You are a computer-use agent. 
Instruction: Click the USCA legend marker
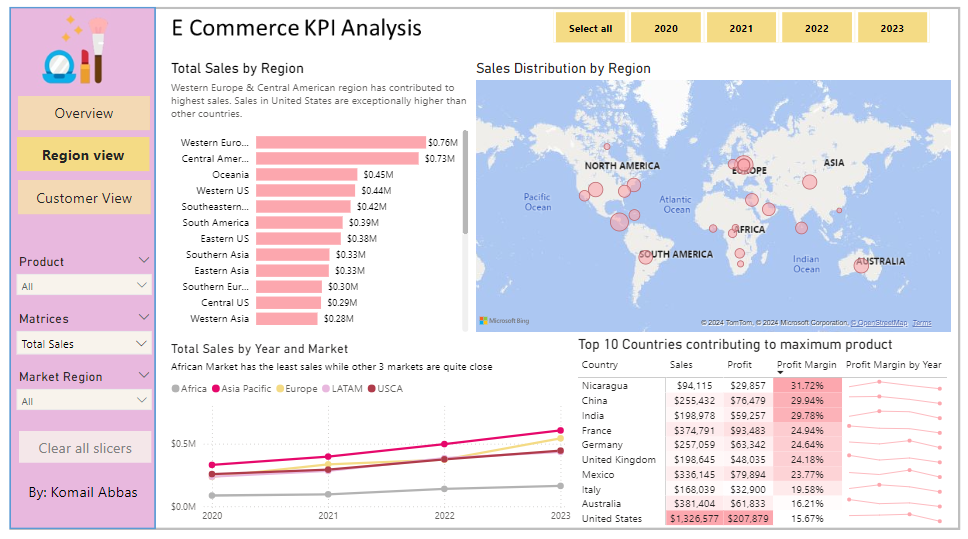tap(372, 388)
